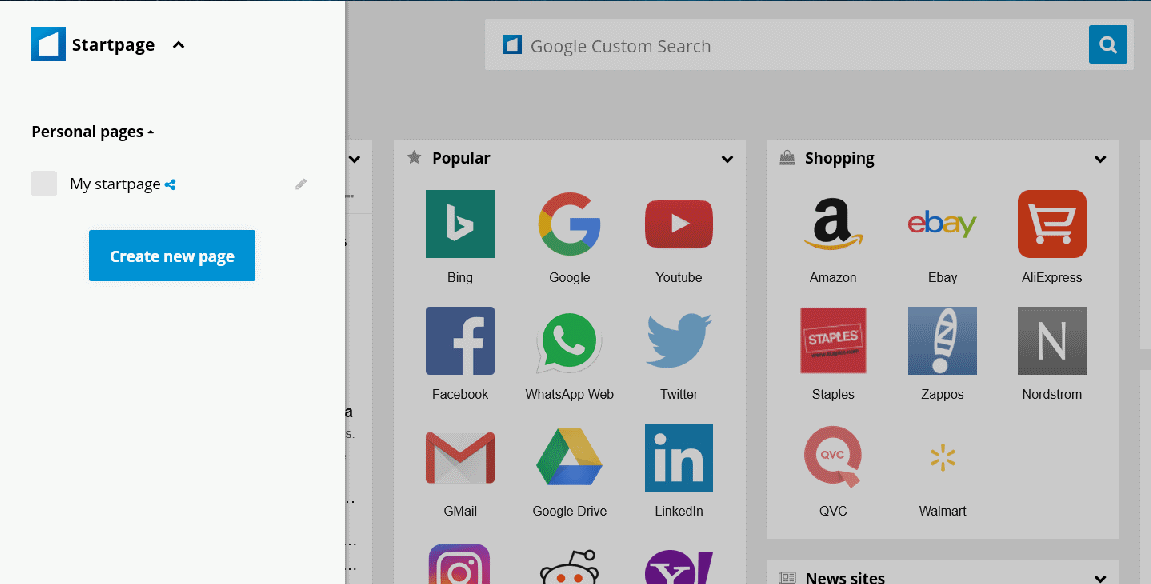Click the Popular widget title

[461, 158]
